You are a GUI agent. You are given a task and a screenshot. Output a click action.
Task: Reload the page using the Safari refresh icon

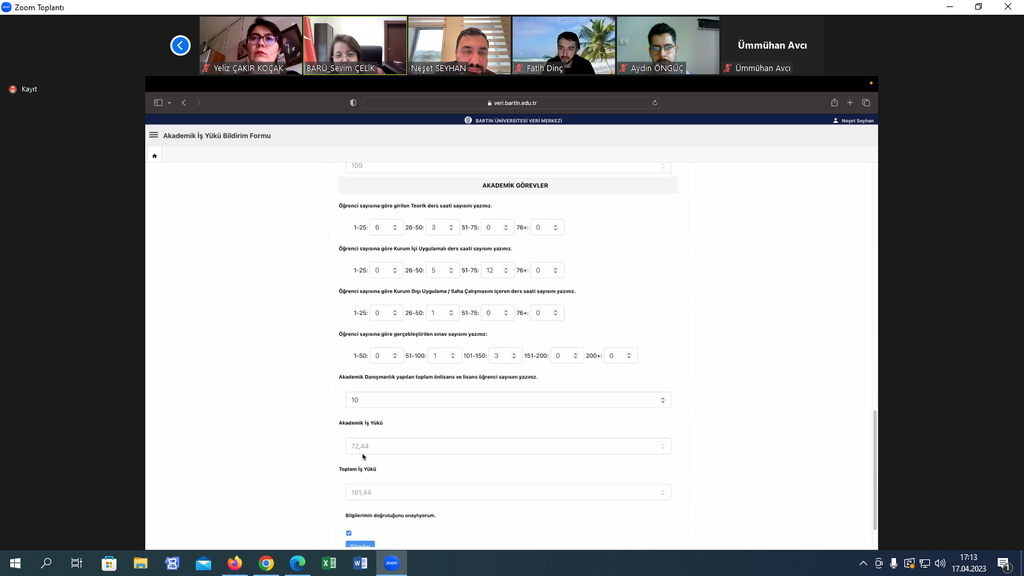tap(655, 103)
